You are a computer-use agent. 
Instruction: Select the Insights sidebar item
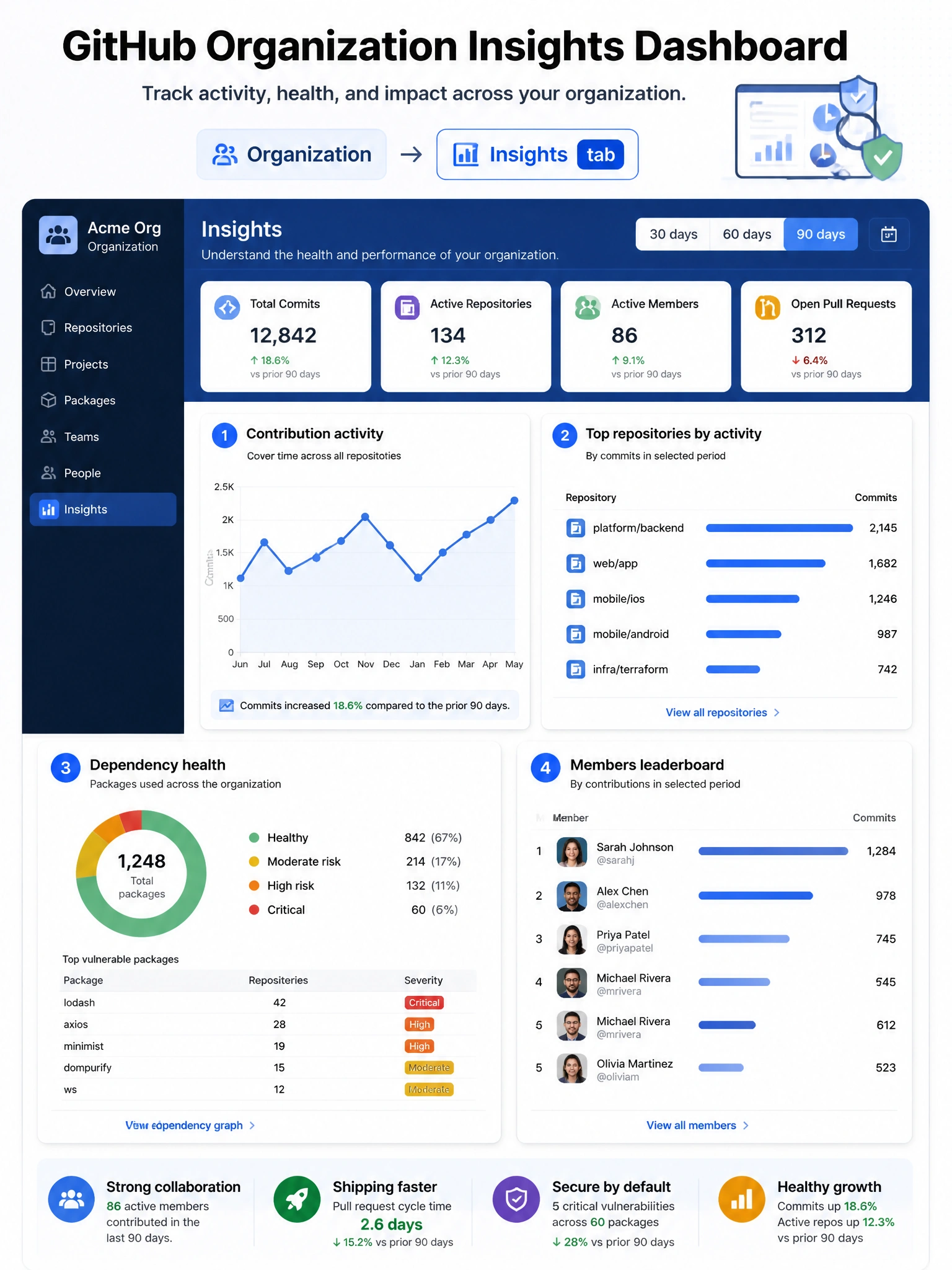point(103,509)
